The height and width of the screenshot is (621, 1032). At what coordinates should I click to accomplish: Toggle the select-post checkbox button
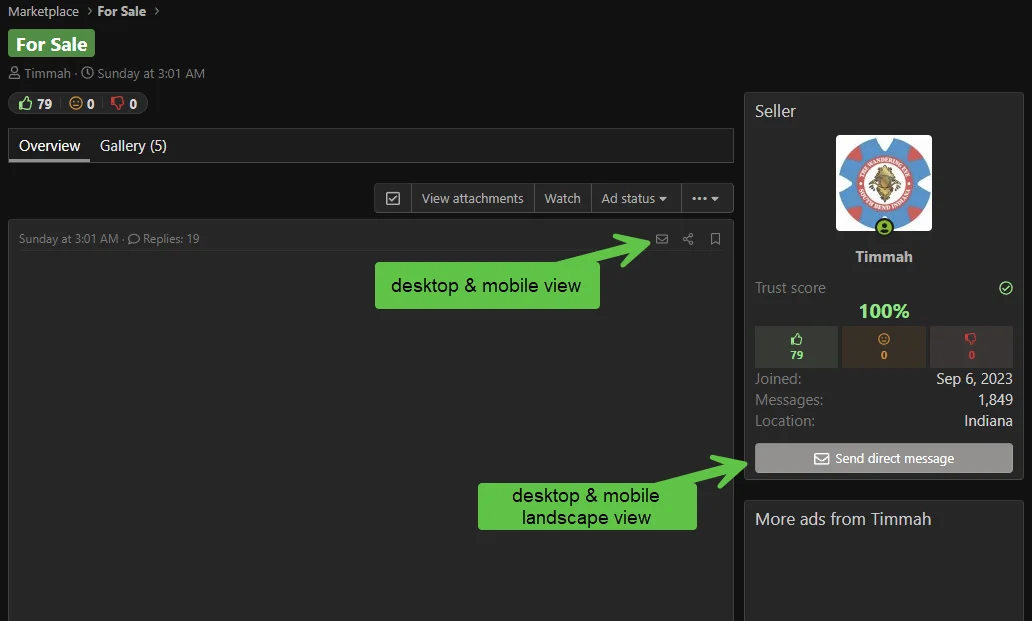click(x=393, y=198)
